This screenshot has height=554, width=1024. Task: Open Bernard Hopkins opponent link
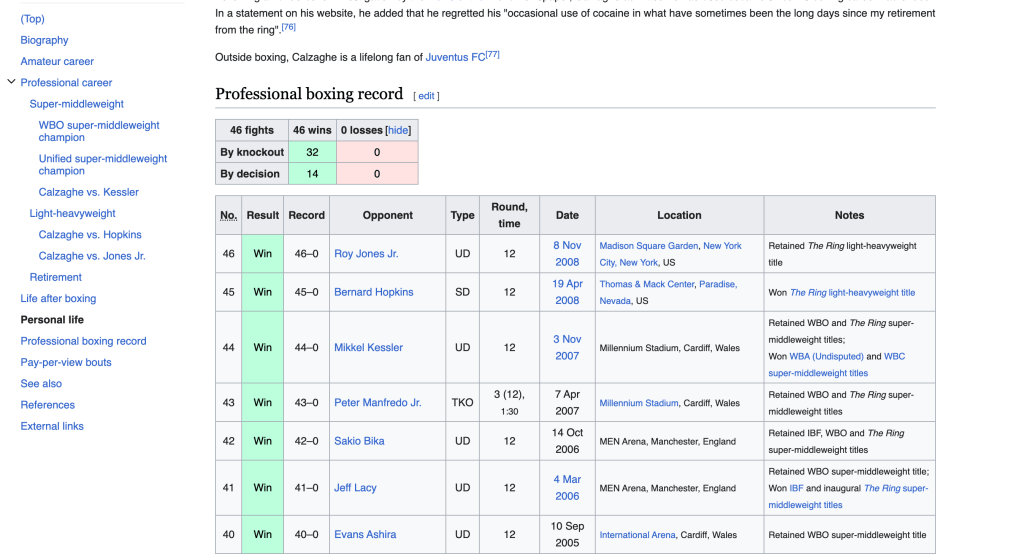tap(374, 292)
